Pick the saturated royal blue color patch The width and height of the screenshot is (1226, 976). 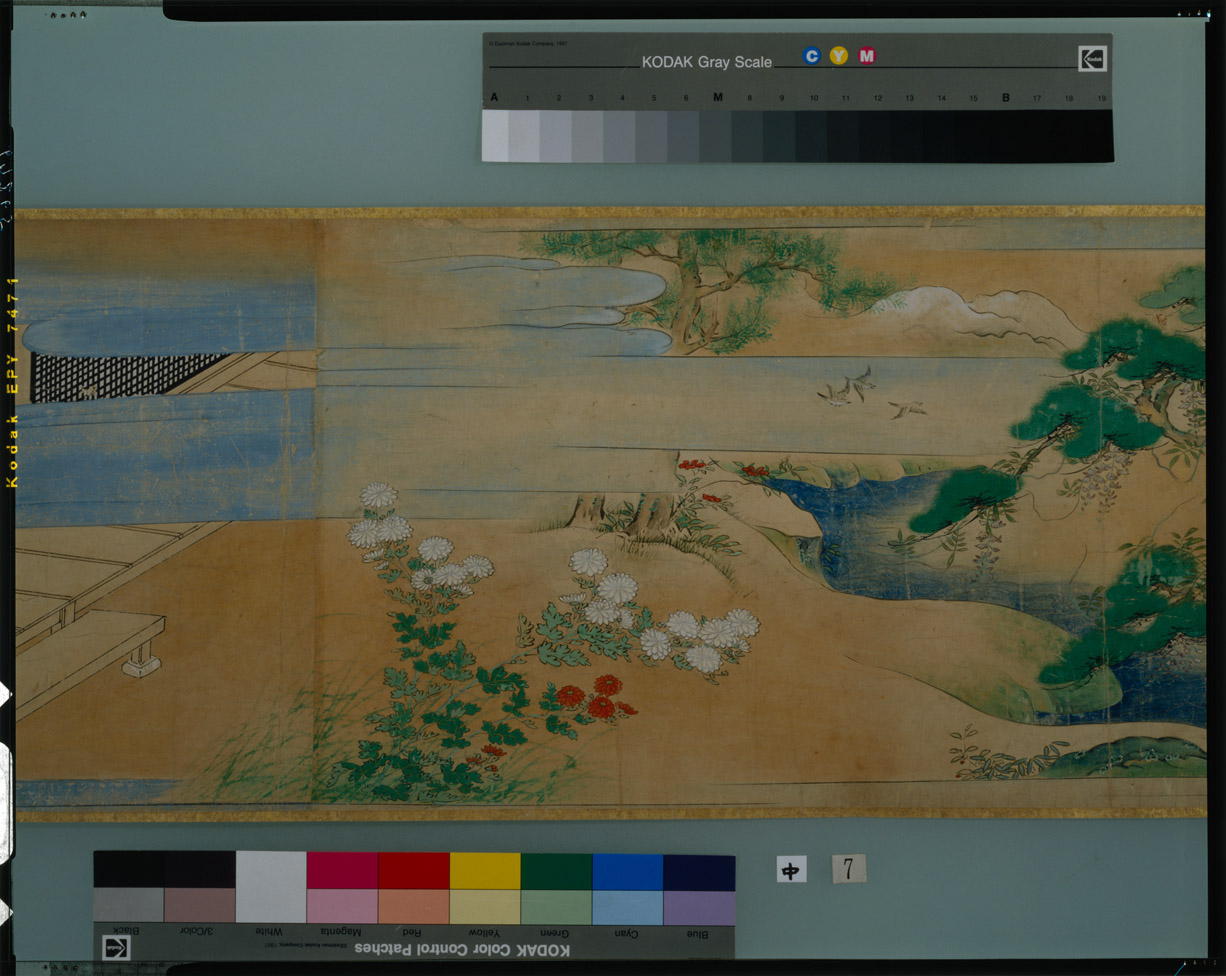pyautogui.click(x=627, y=871)
